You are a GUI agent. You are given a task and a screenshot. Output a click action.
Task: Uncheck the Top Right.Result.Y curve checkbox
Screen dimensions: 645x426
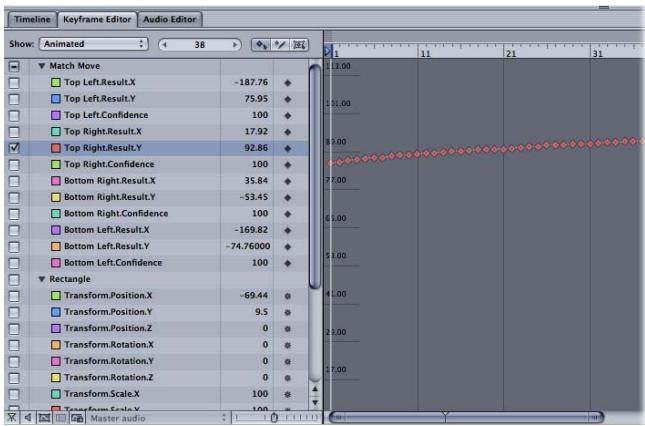[14, 148]
